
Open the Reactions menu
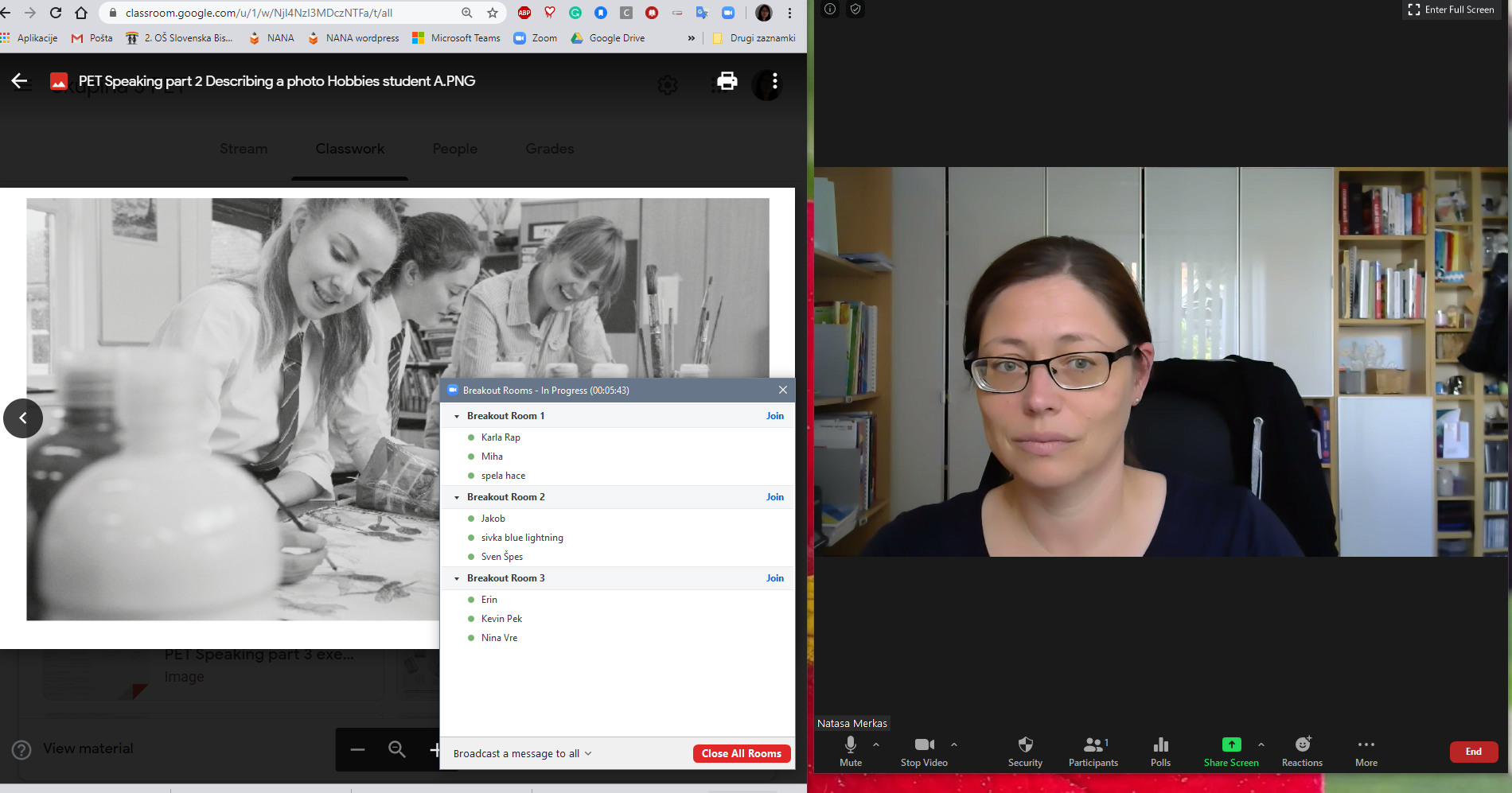[x=1302, y=750]
